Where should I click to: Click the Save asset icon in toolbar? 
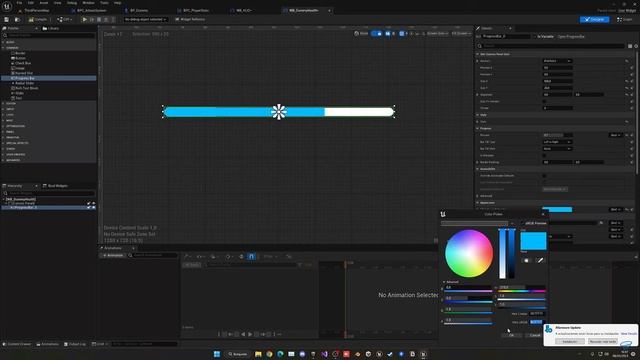[7, 20]
